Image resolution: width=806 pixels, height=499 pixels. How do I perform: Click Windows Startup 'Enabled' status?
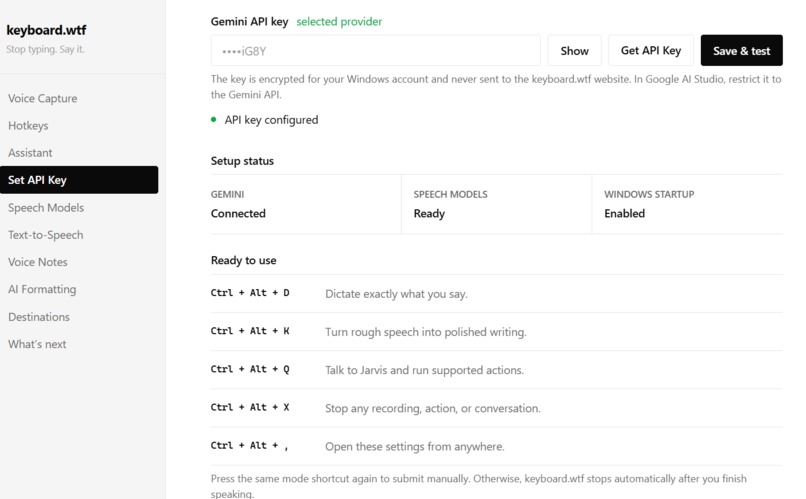point(625,213)
